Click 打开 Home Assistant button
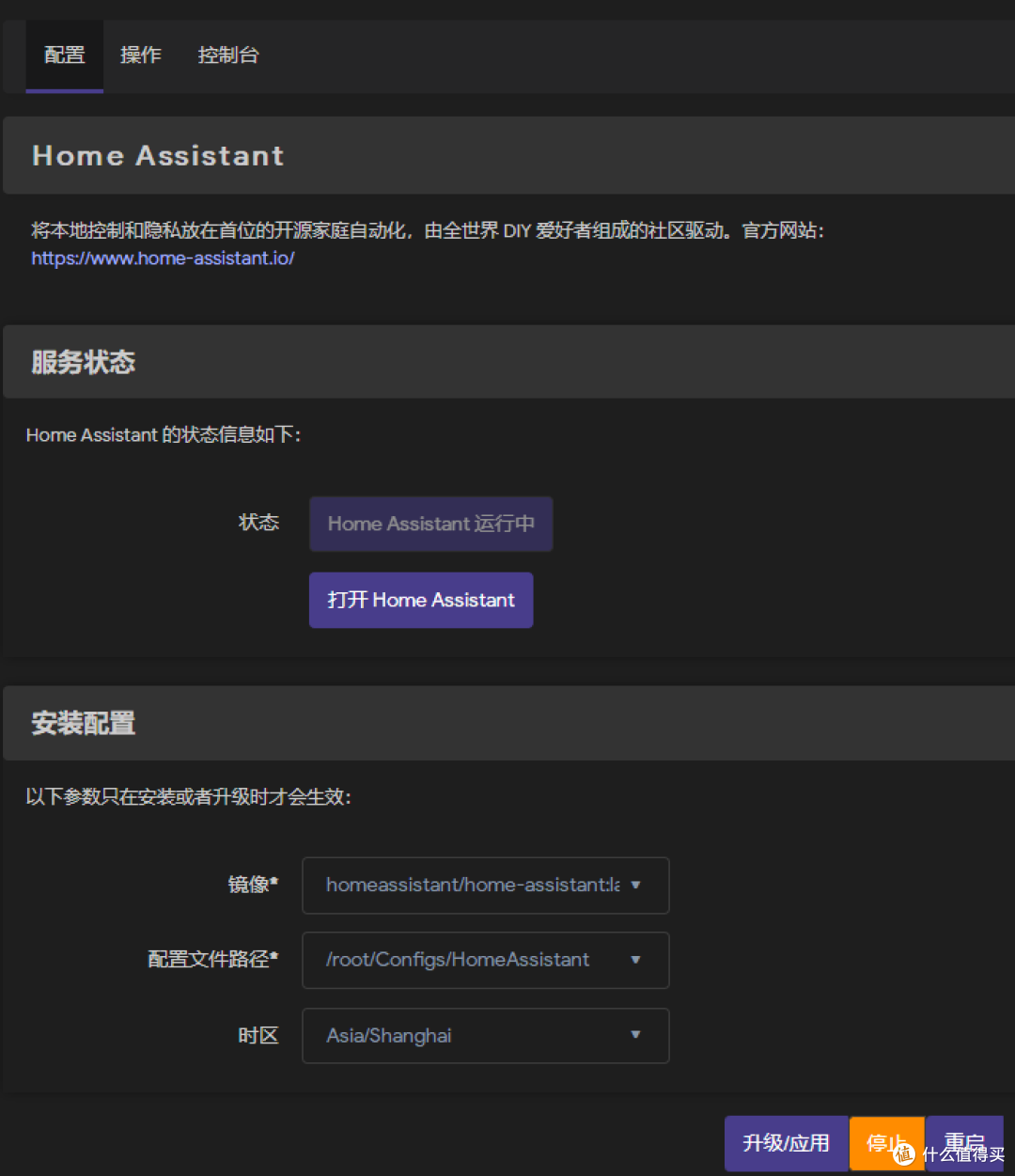The image size is (1015, 1176). [421, 600]
